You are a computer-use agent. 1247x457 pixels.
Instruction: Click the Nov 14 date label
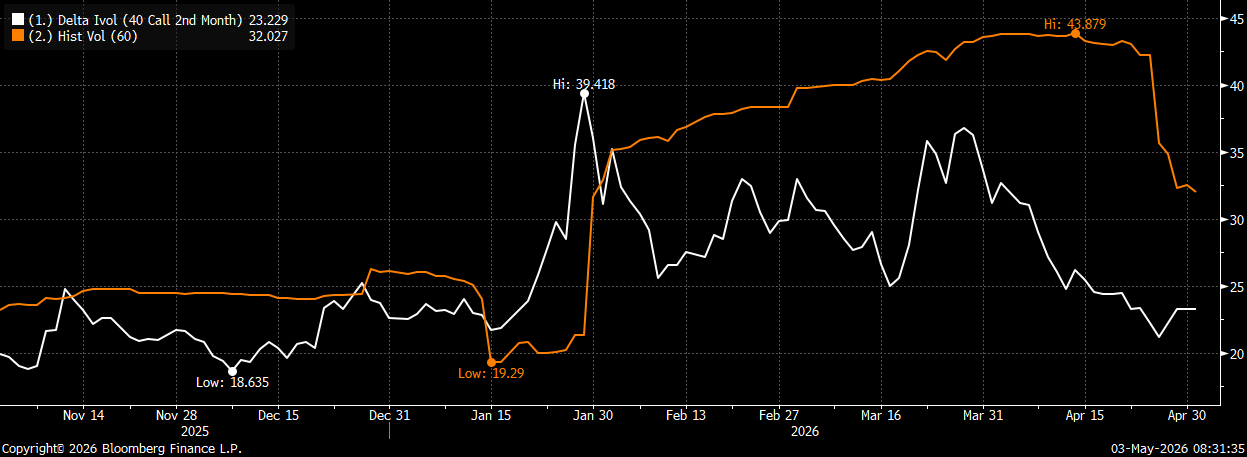[84, 414]
